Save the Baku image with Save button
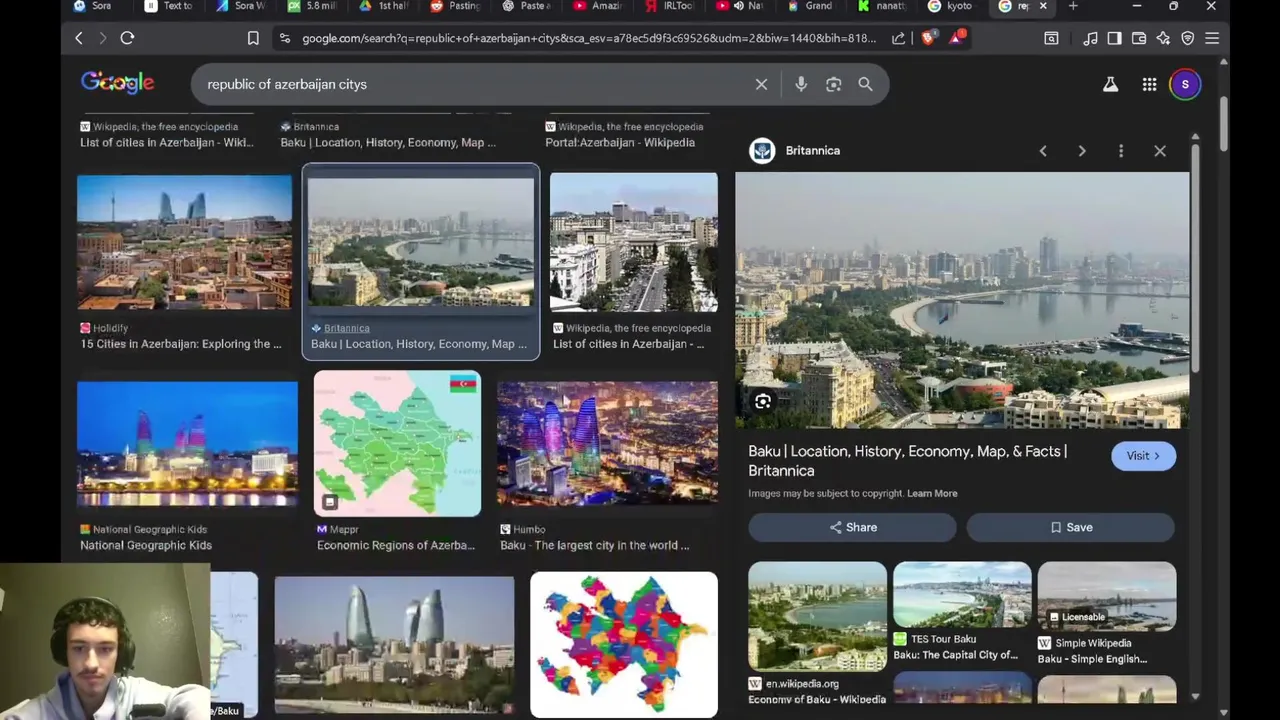This screenshot has width=1280, height=720. tap(1071, 527)
